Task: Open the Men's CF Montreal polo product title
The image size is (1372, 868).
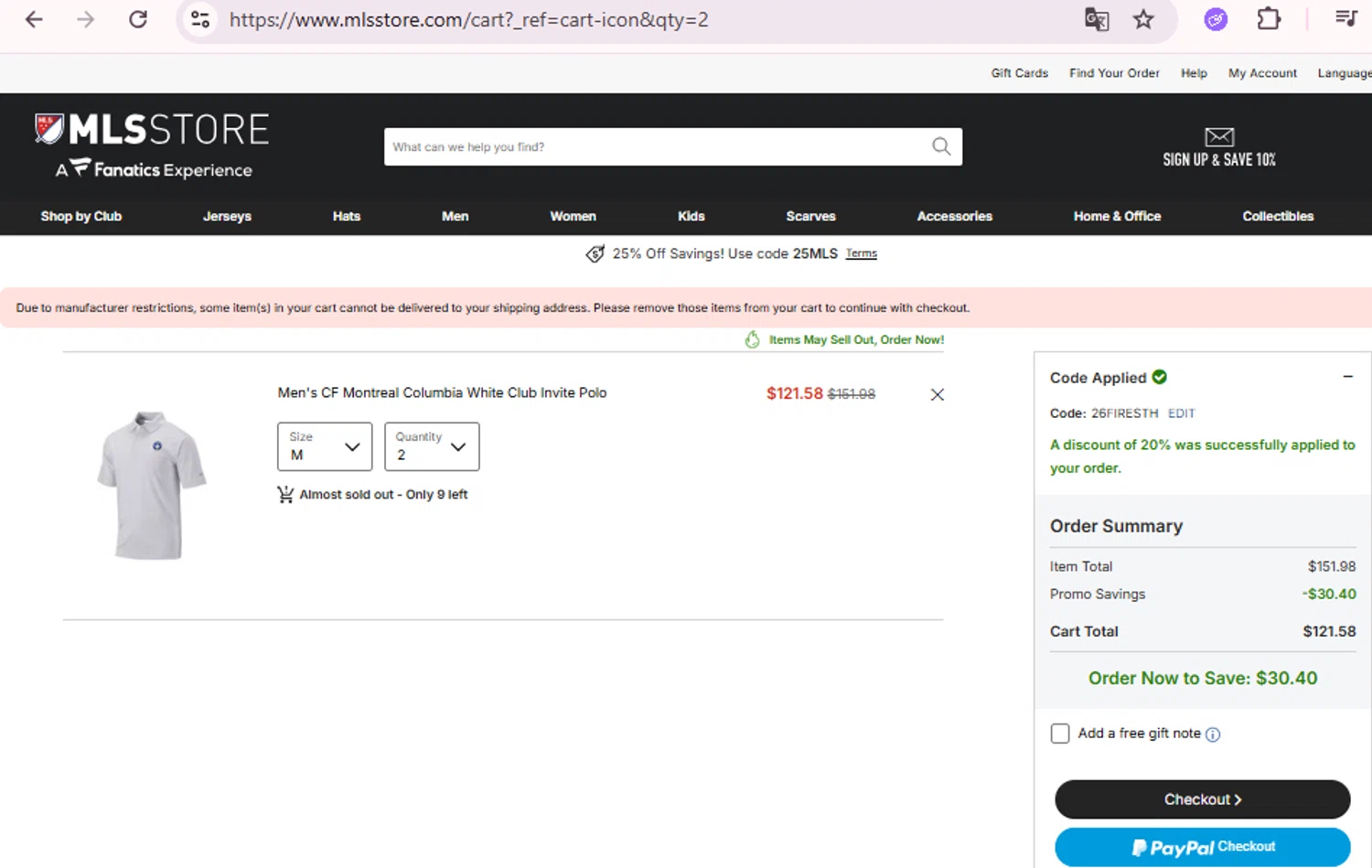Action: point(442,392)
